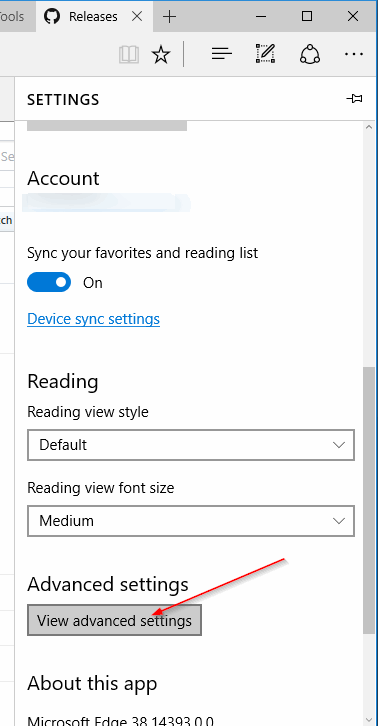Minimize the Edge window
This screenshot has width=378, height=726.
click(x=261, y=17)
